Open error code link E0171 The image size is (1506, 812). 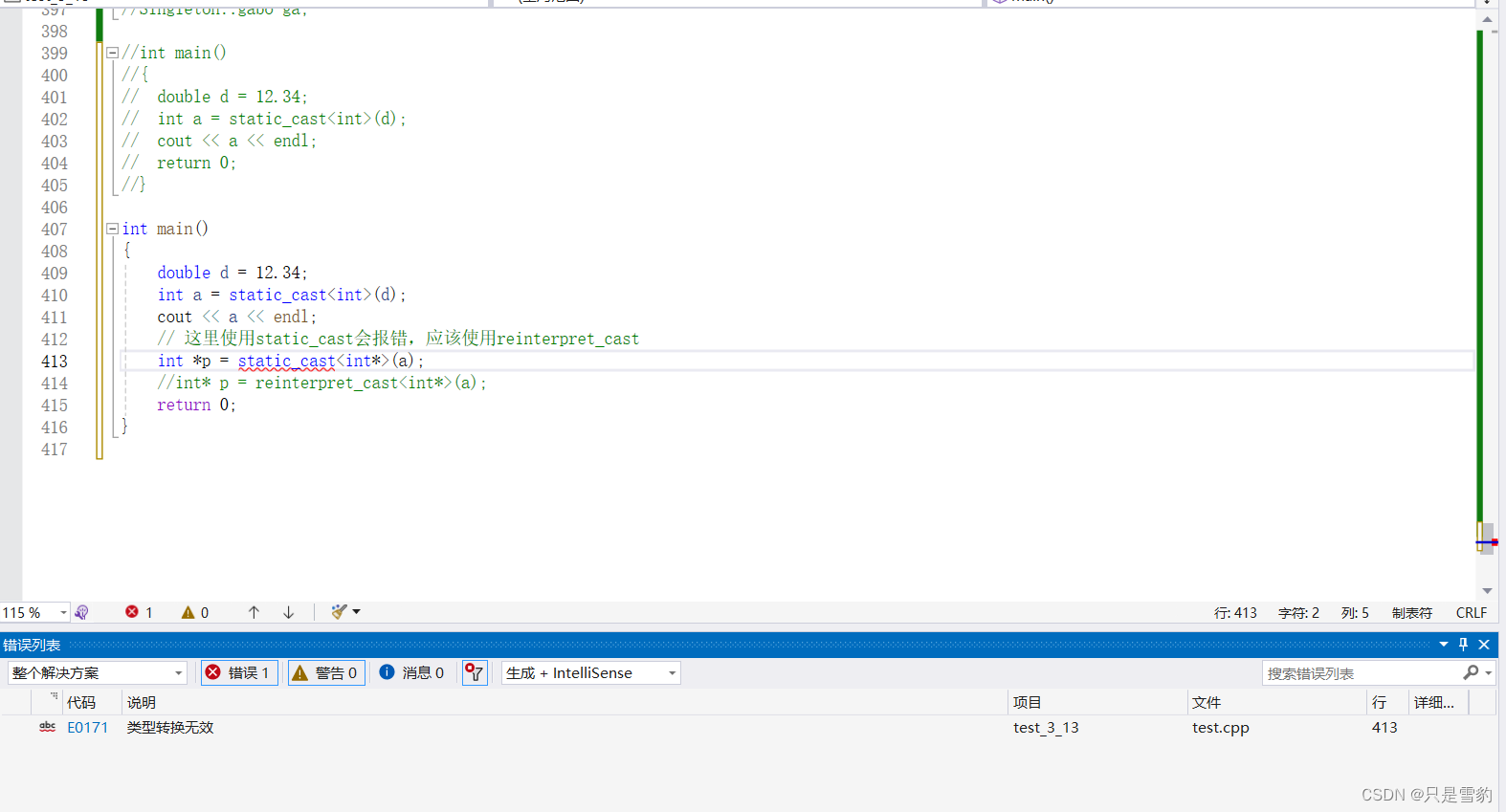87,728
